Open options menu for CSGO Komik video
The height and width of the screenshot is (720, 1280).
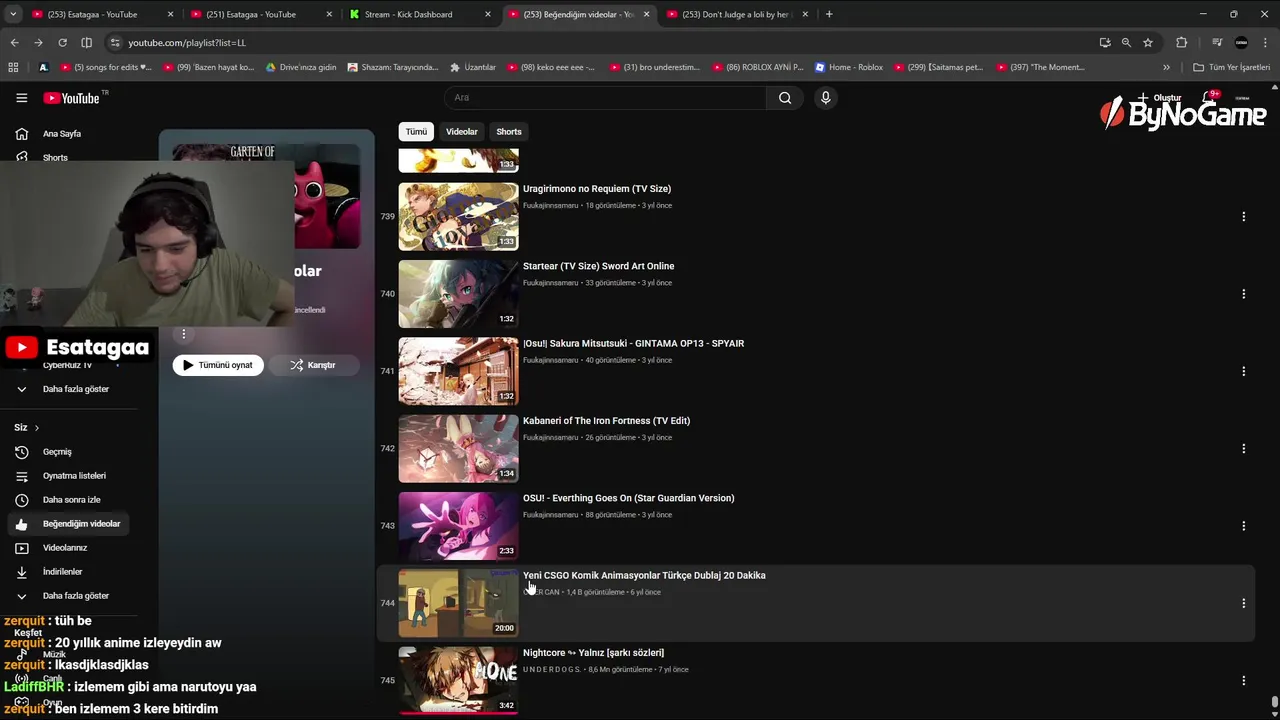(1243, 603)
